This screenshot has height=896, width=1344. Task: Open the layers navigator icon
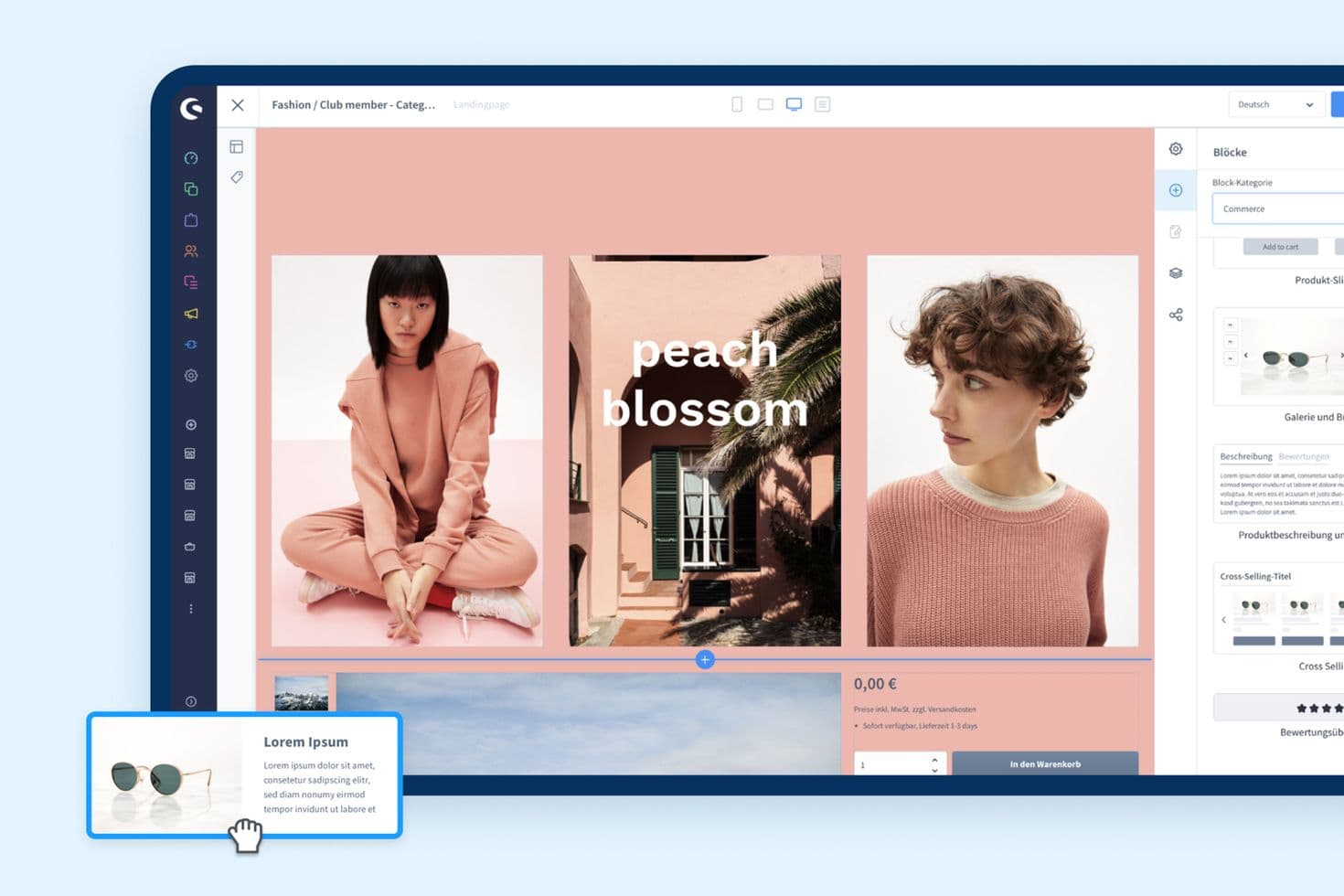pyautogui.click(x=1176, y=273)
